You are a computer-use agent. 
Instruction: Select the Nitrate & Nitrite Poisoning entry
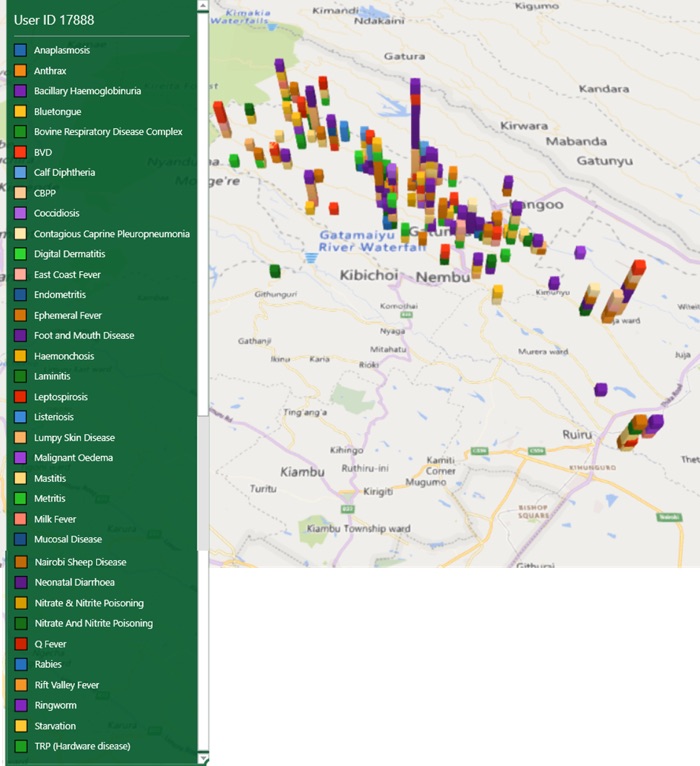(79, 603)
